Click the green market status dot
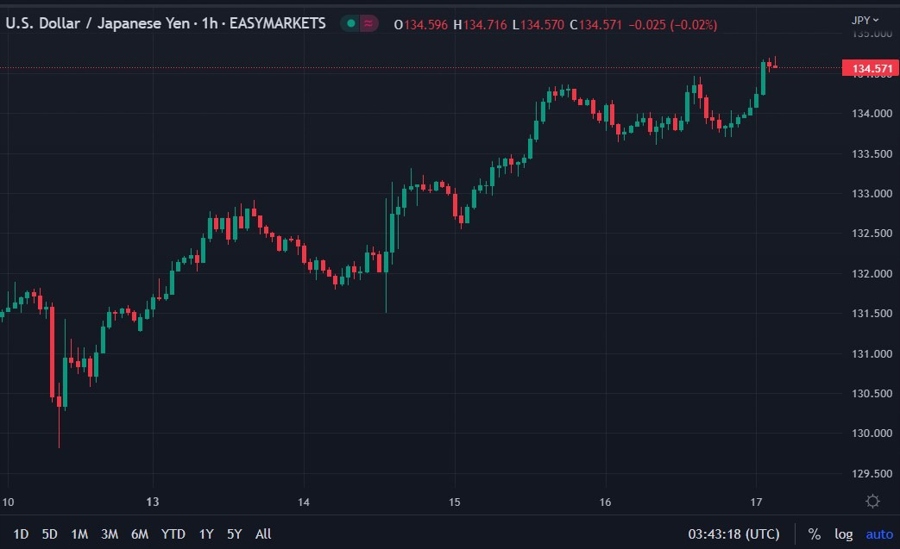 click(351, 24)
